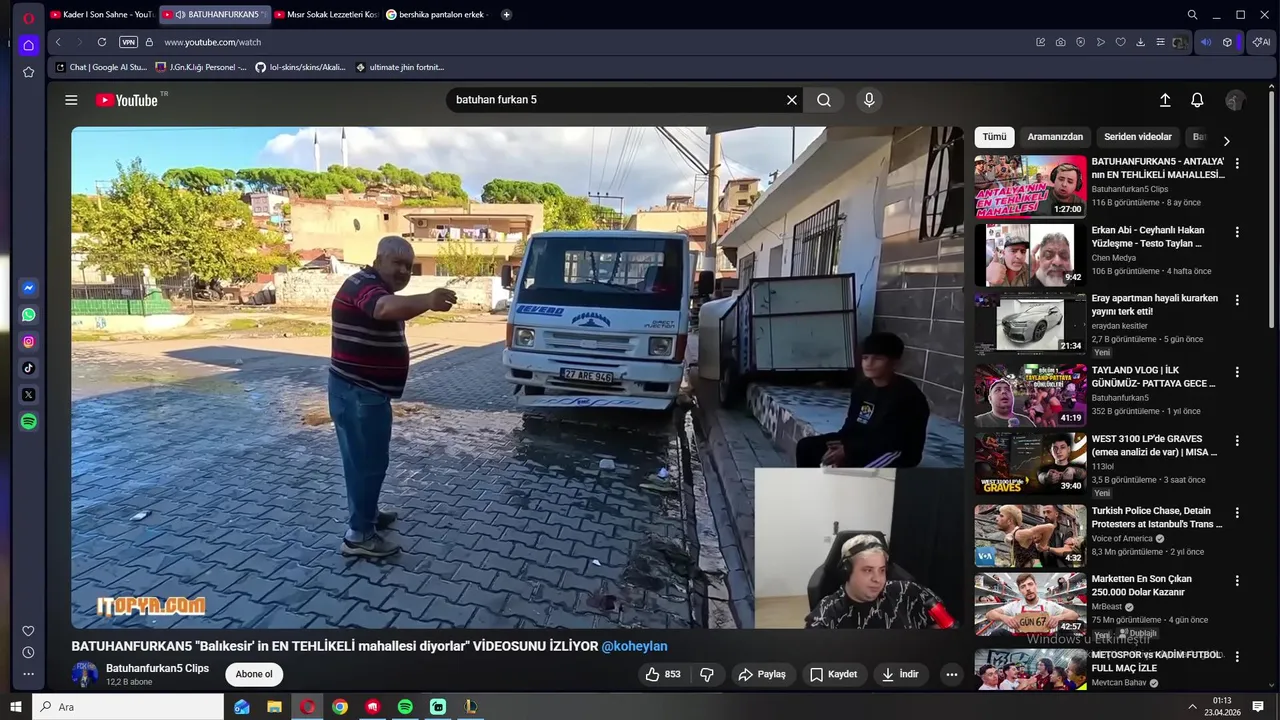Screen dimensions: 1280x720
Task: Download video with İndir button
Action: [900, 674]
